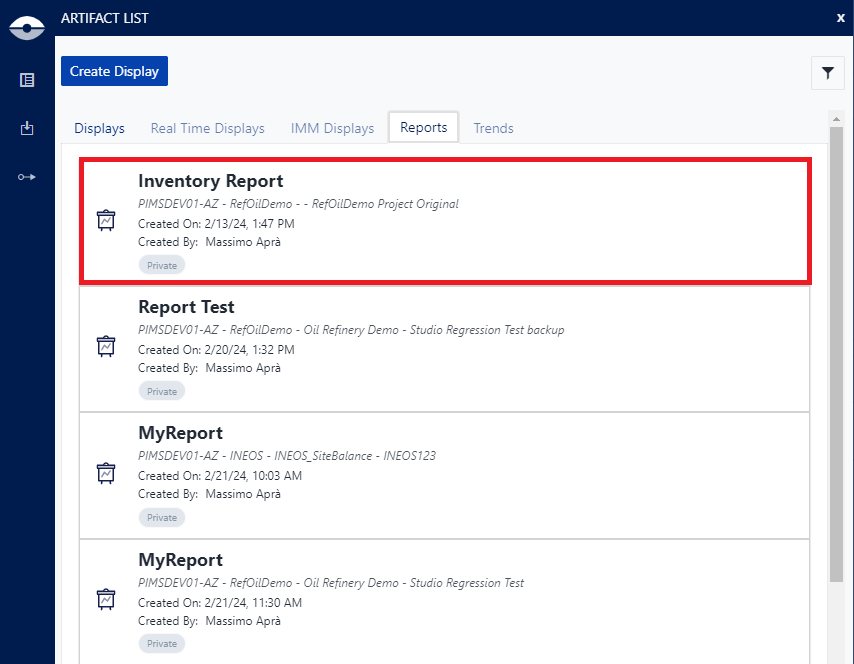Select the Trends tab
854x664 pixels.
493,128
